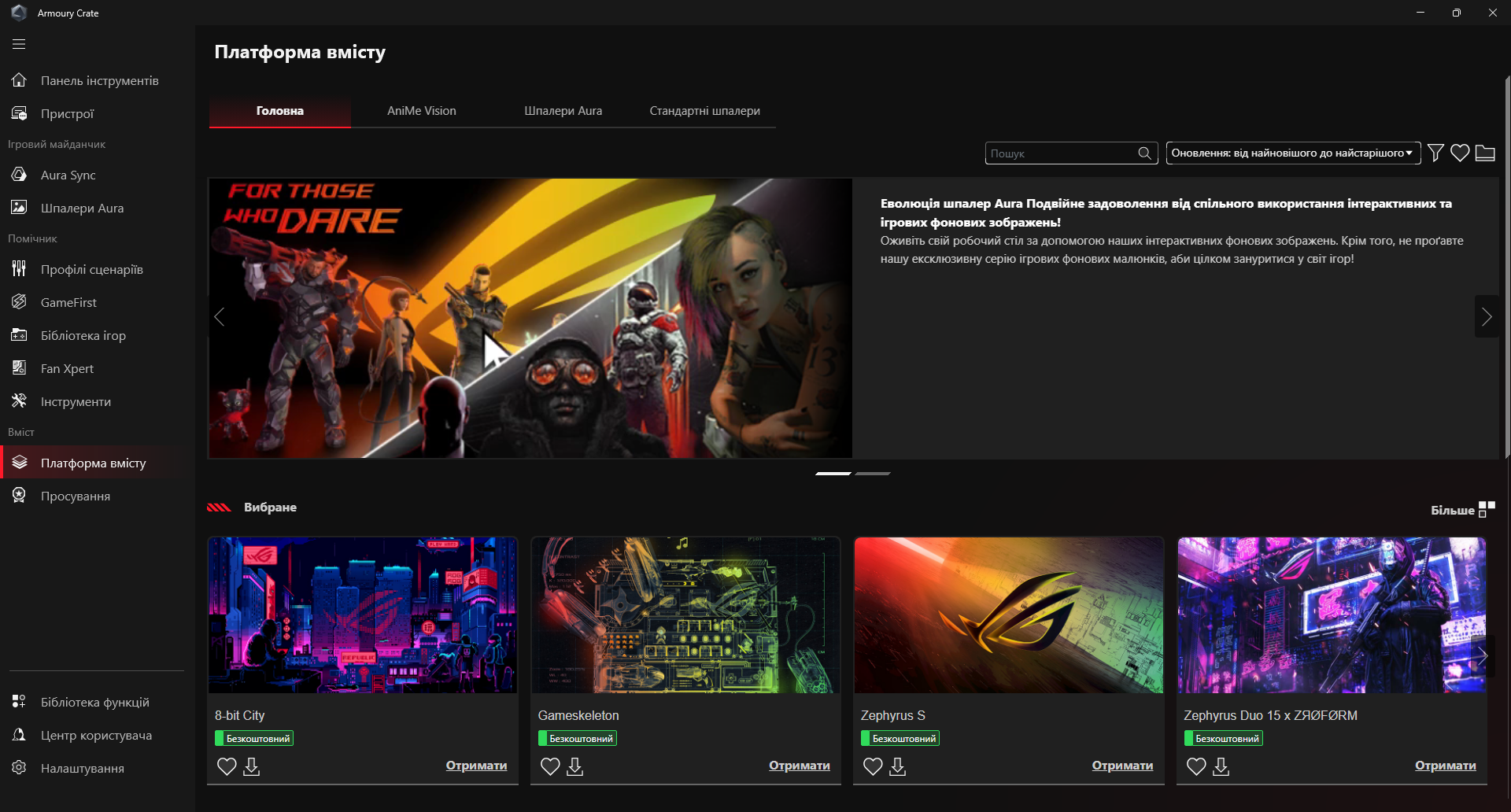Switch to the Стандартні шпалери tab
The image size is (1511, 812).
(705, 111)
